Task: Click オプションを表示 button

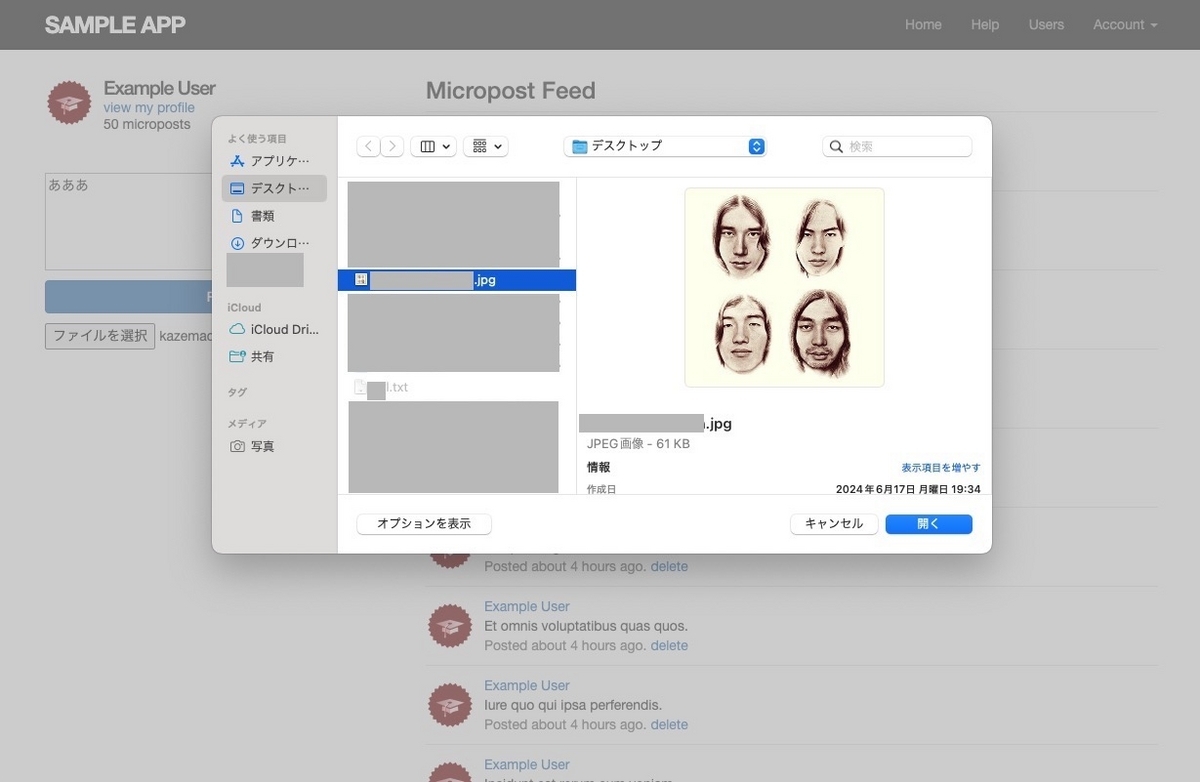Action: 424,524
